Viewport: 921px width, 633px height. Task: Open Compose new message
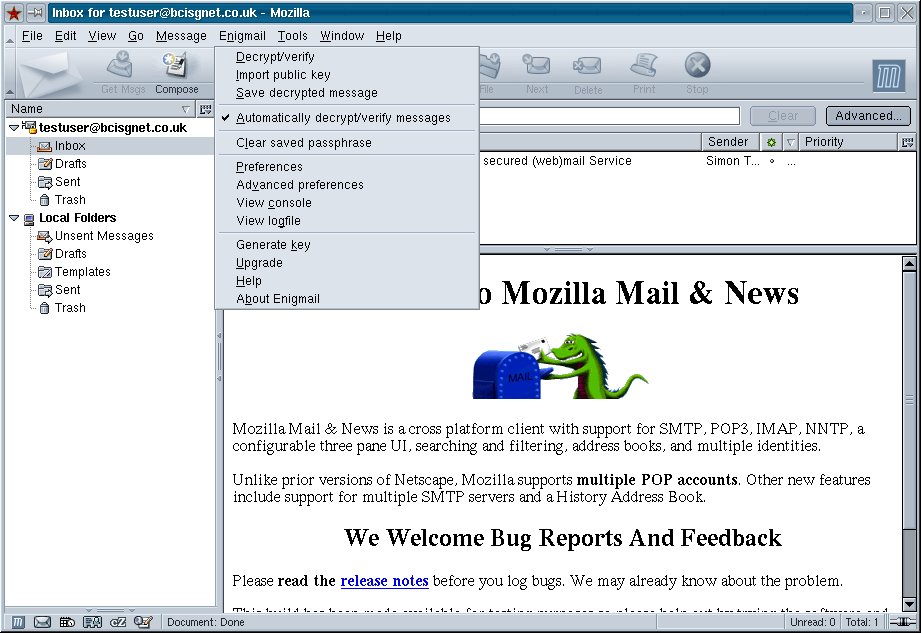tap(176, 73)
